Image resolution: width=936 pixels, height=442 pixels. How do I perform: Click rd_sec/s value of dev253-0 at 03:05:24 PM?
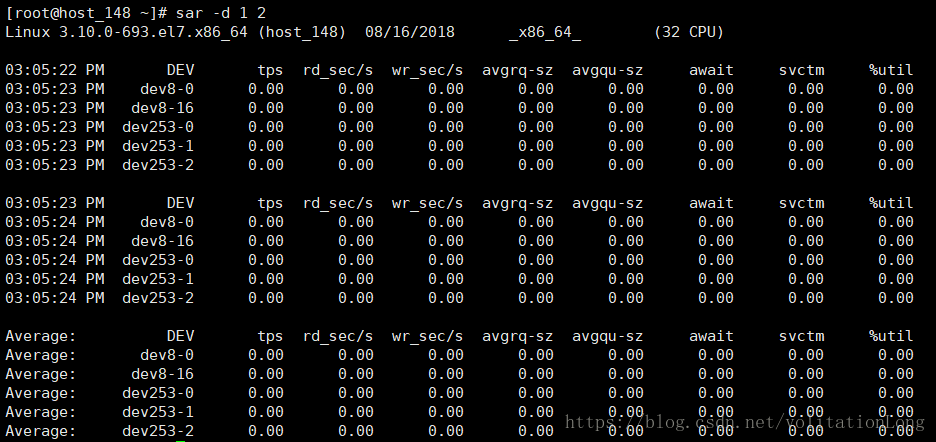356,260
